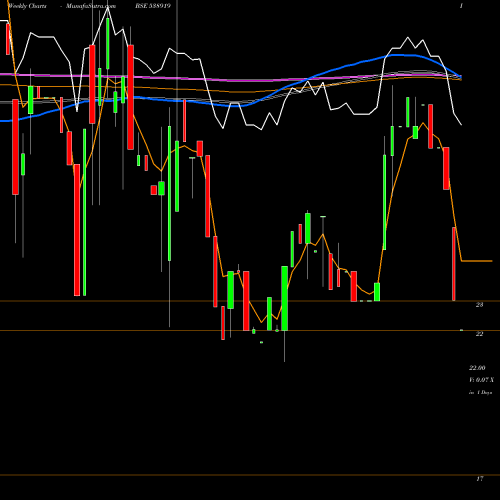Image resolution: width=500 pixels, height=500 pixels.
Task: Click the price label "22"
Action: point(479,334)
